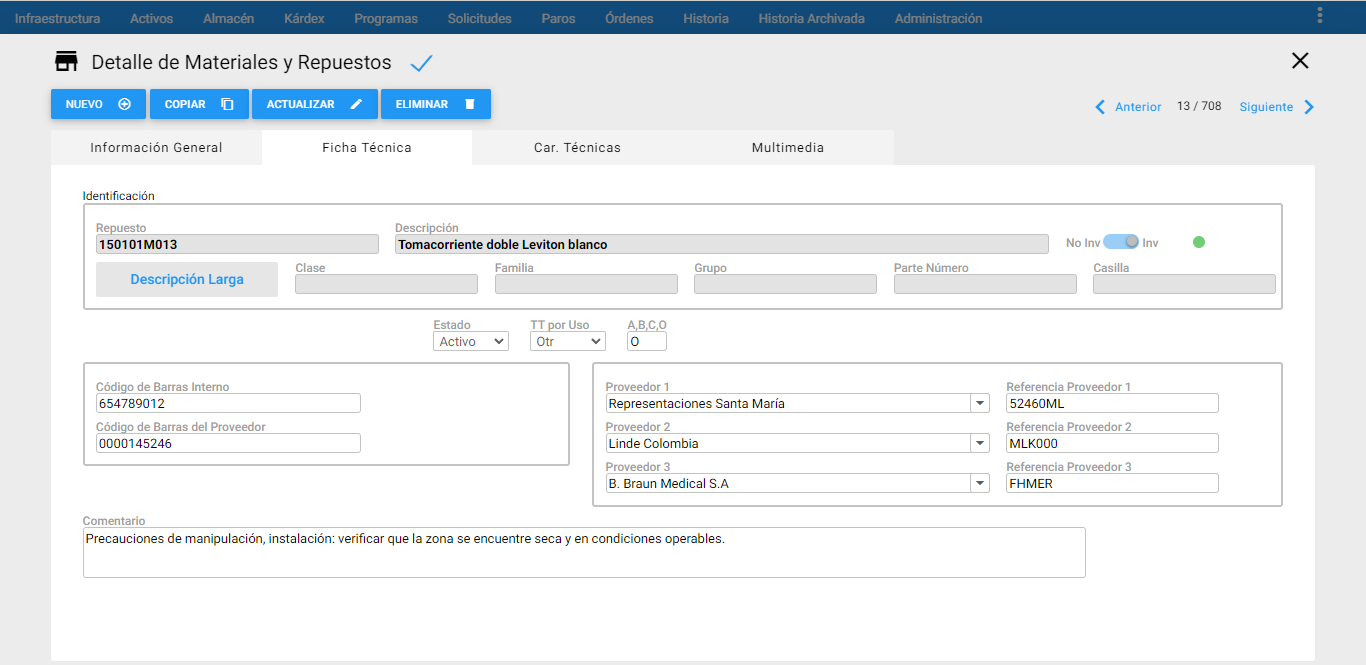Expand the Proveedor 1 combo box arrow
This screenshot has width=1366, height=665.
[x=979, y=403]
